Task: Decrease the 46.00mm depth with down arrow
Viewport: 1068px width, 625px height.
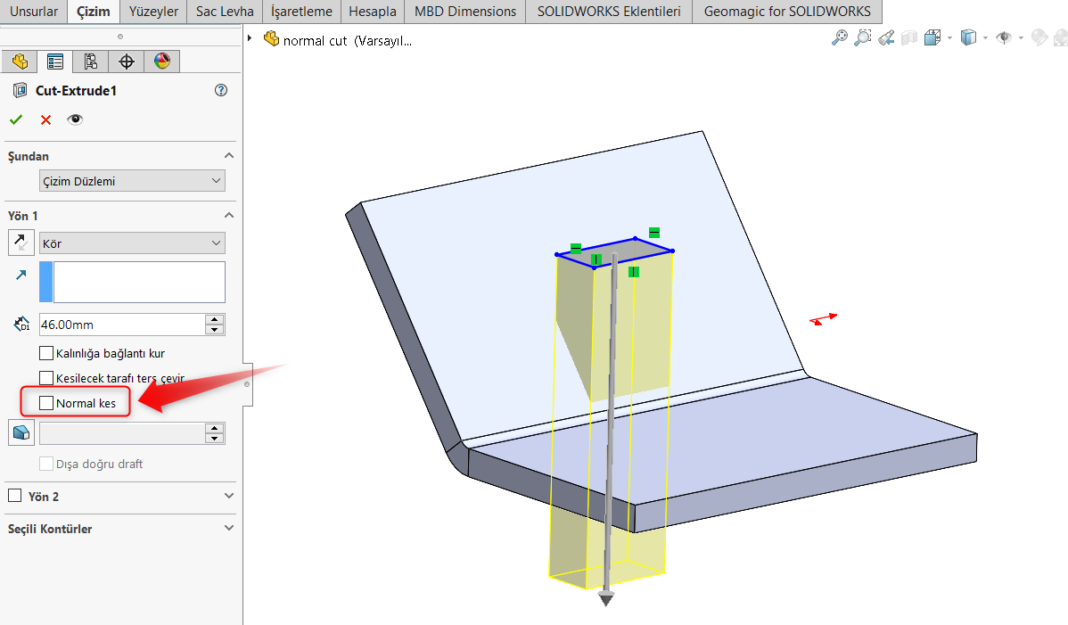Action: click(215, 330)
